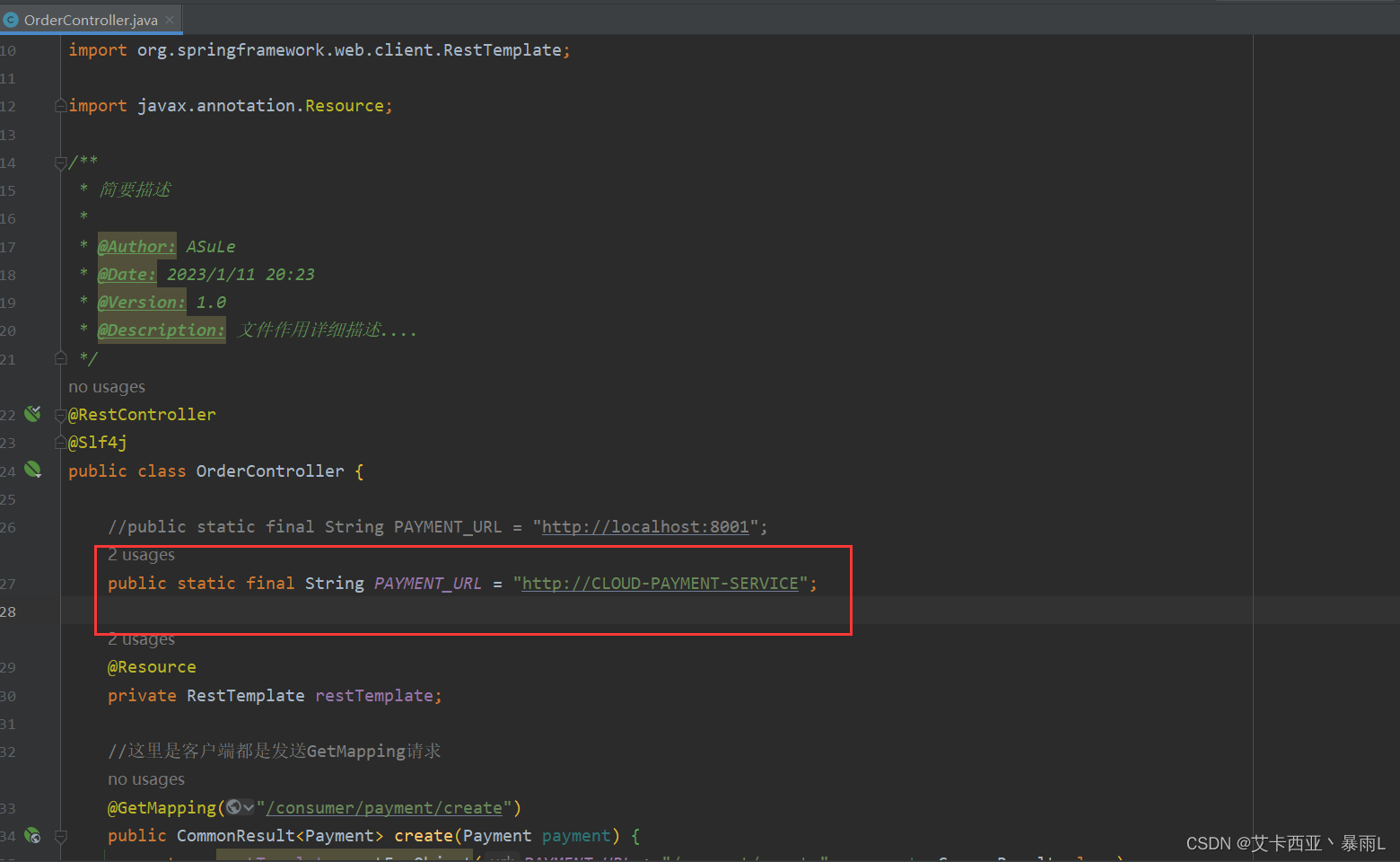Click fold marker beside @Slf4j
Screen dimensions: 1400x862
[x=61, y=442]
